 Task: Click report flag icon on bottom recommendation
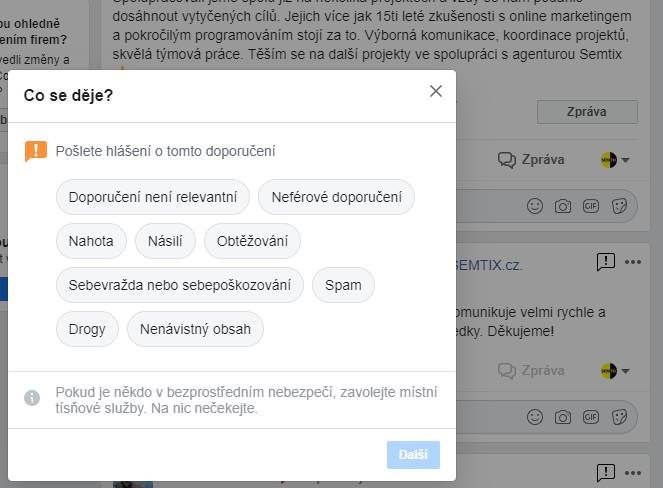tap(605, 473)
